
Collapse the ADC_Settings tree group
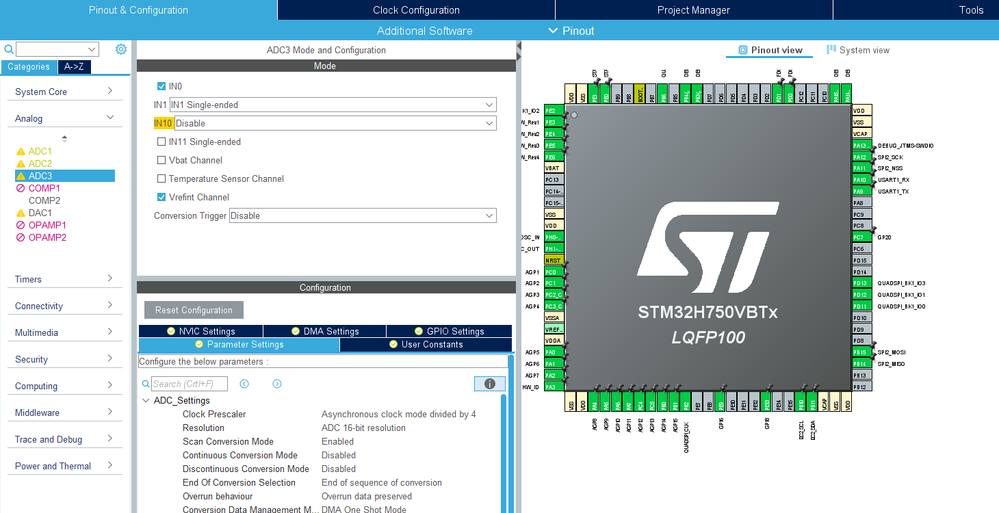[x=146, y=401]
